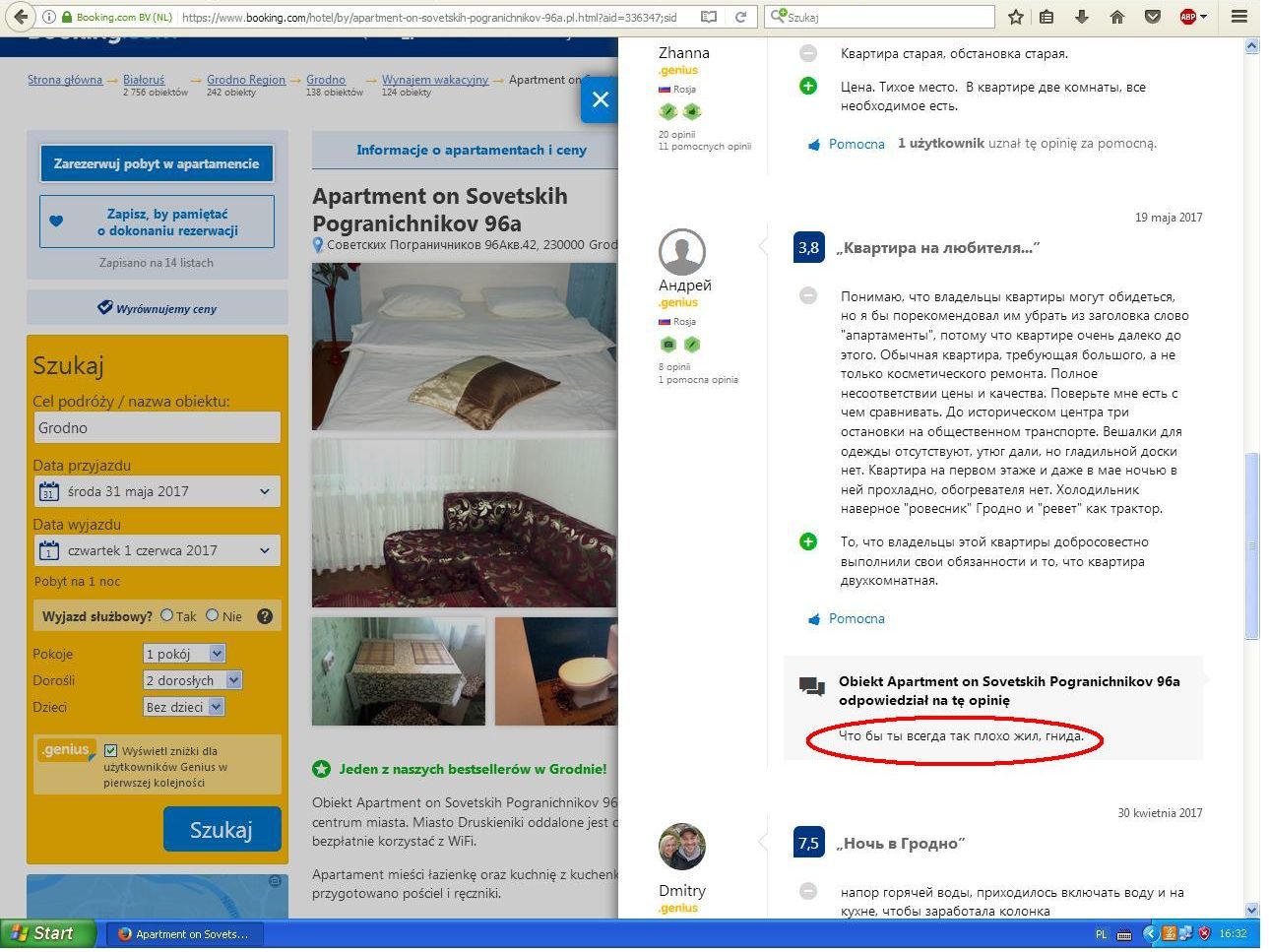
Task: Open the Dzieci children dropdown
Action: coord(184,707)
